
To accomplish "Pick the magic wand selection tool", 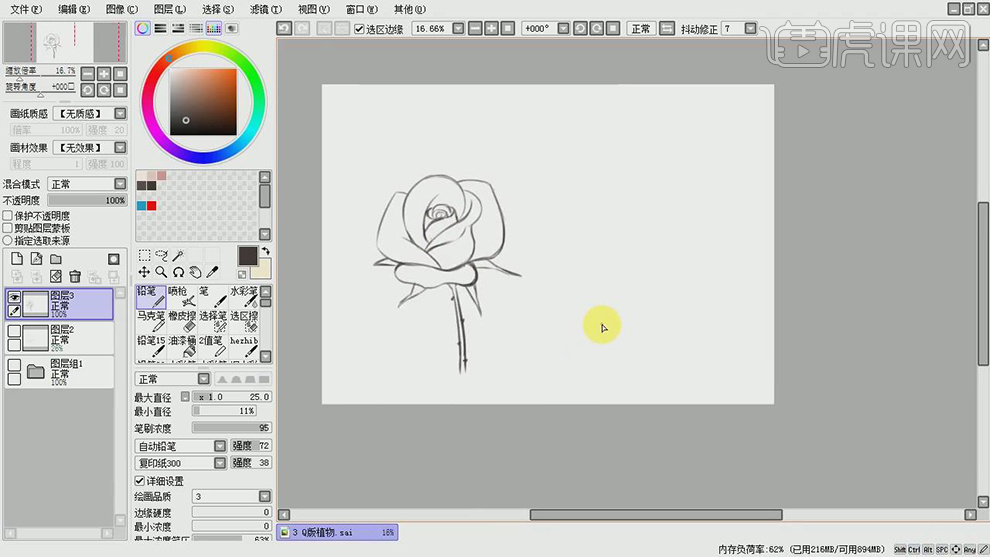I will (177, 256).
